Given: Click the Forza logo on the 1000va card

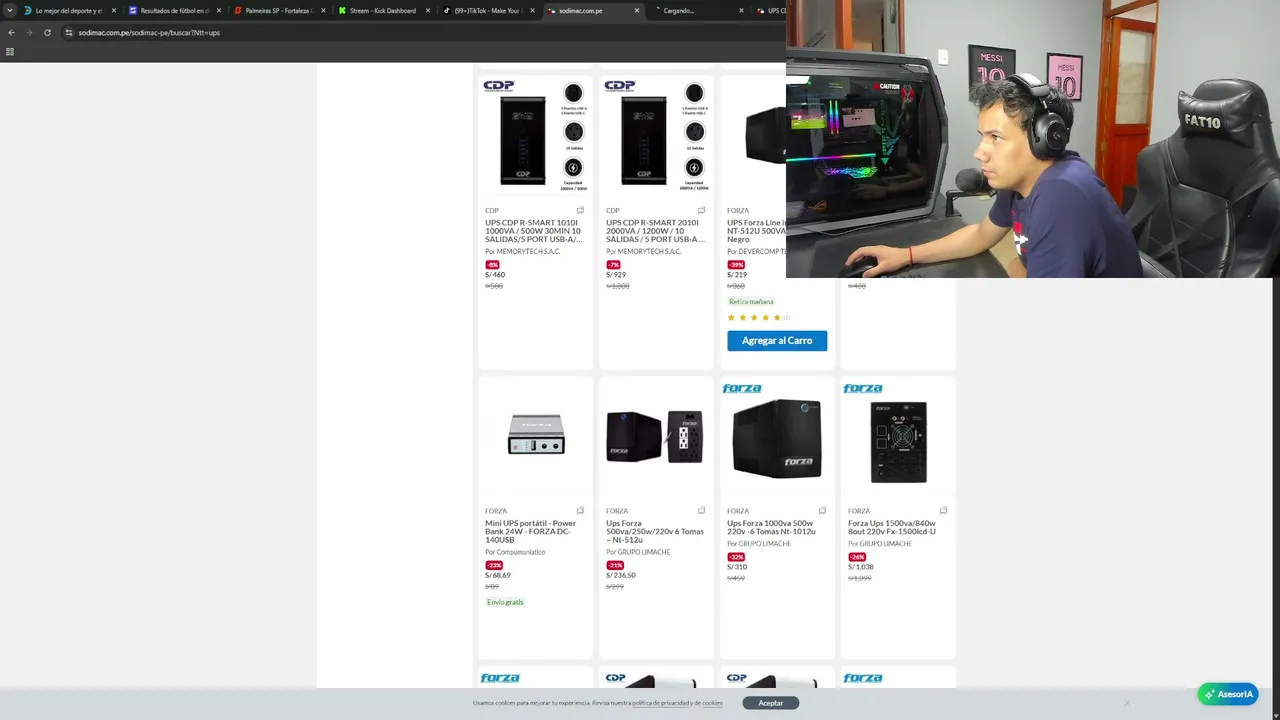Looking at the screenshot, I should tap(742, 388).
